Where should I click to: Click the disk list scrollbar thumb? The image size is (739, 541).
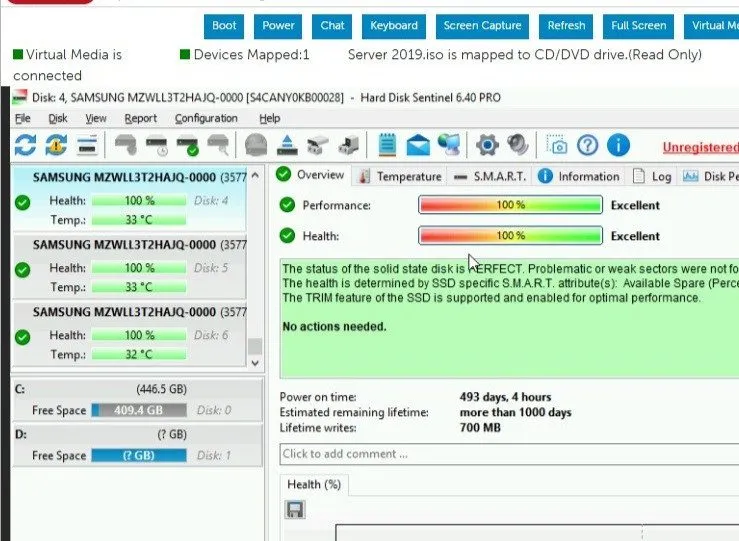click(255, 346)
